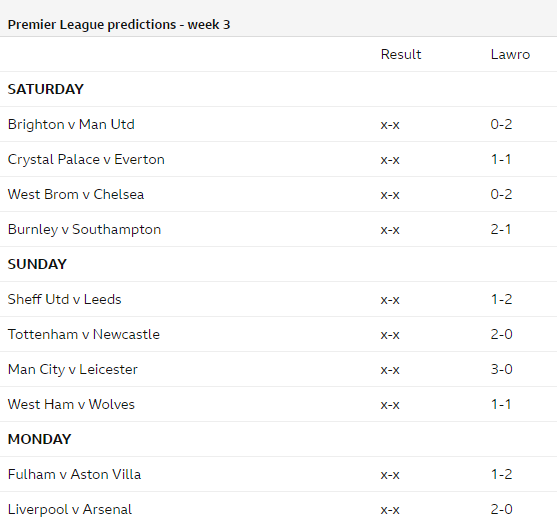
Task: Click Lawro's 2-1 prediction for Burnley
Action: 501,229
